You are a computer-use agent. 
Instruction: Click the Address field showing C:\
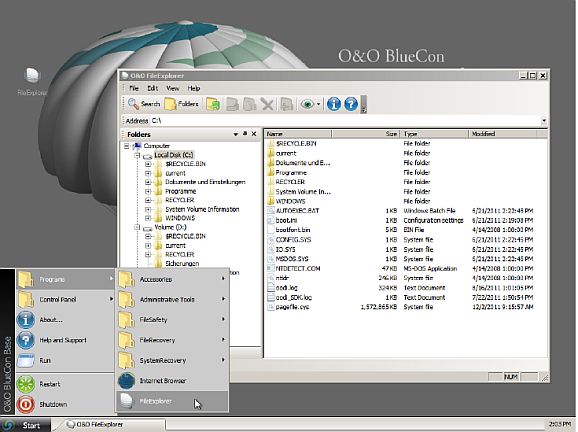pos(345,121)
